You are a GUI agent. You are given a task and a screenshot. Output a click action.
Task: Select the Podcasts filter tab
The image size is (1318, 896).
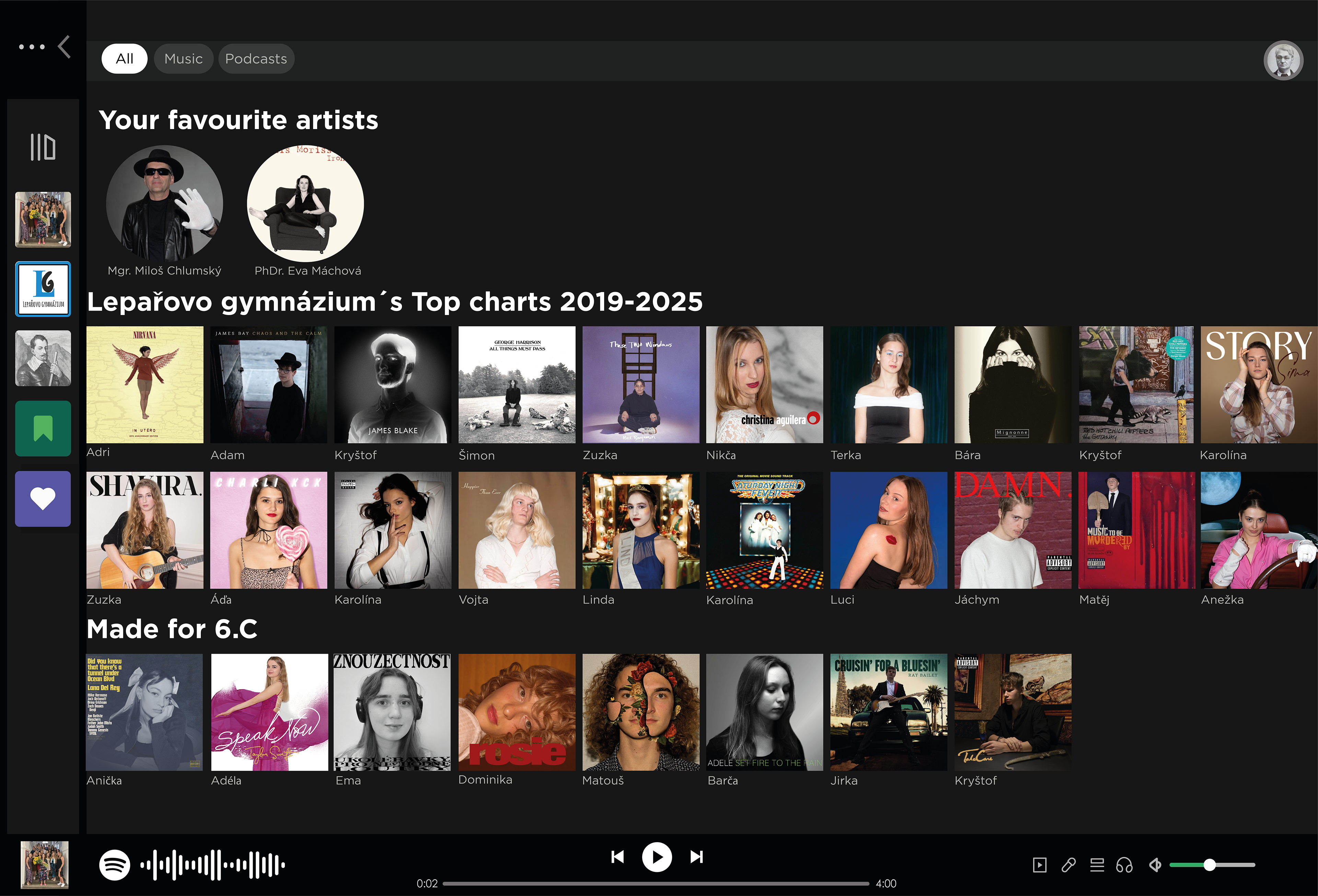256,59
